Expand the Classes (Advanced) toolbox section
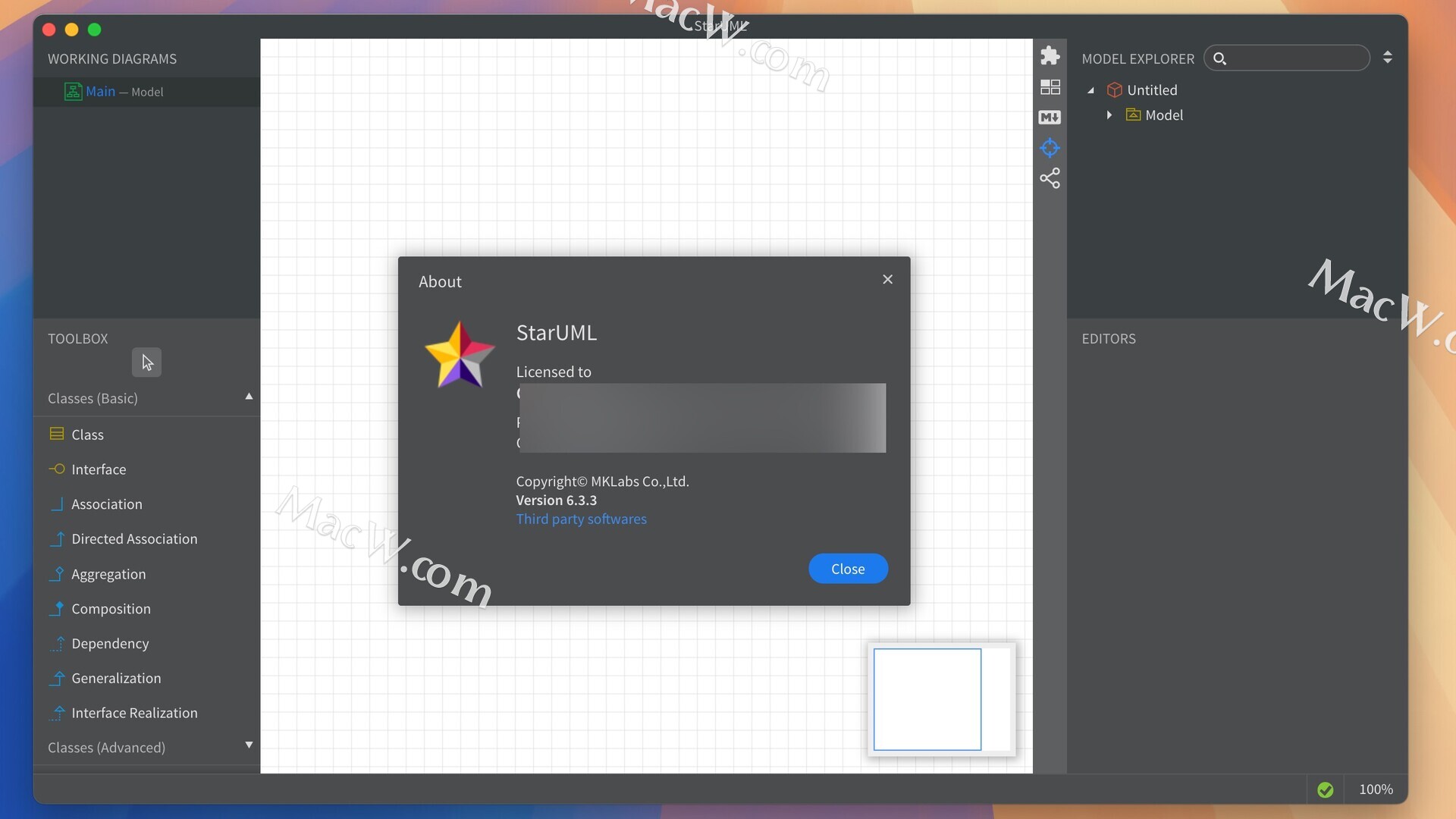Image resolution: width=1456 pixels, height=819 pixels. click(x=249, y=745)
